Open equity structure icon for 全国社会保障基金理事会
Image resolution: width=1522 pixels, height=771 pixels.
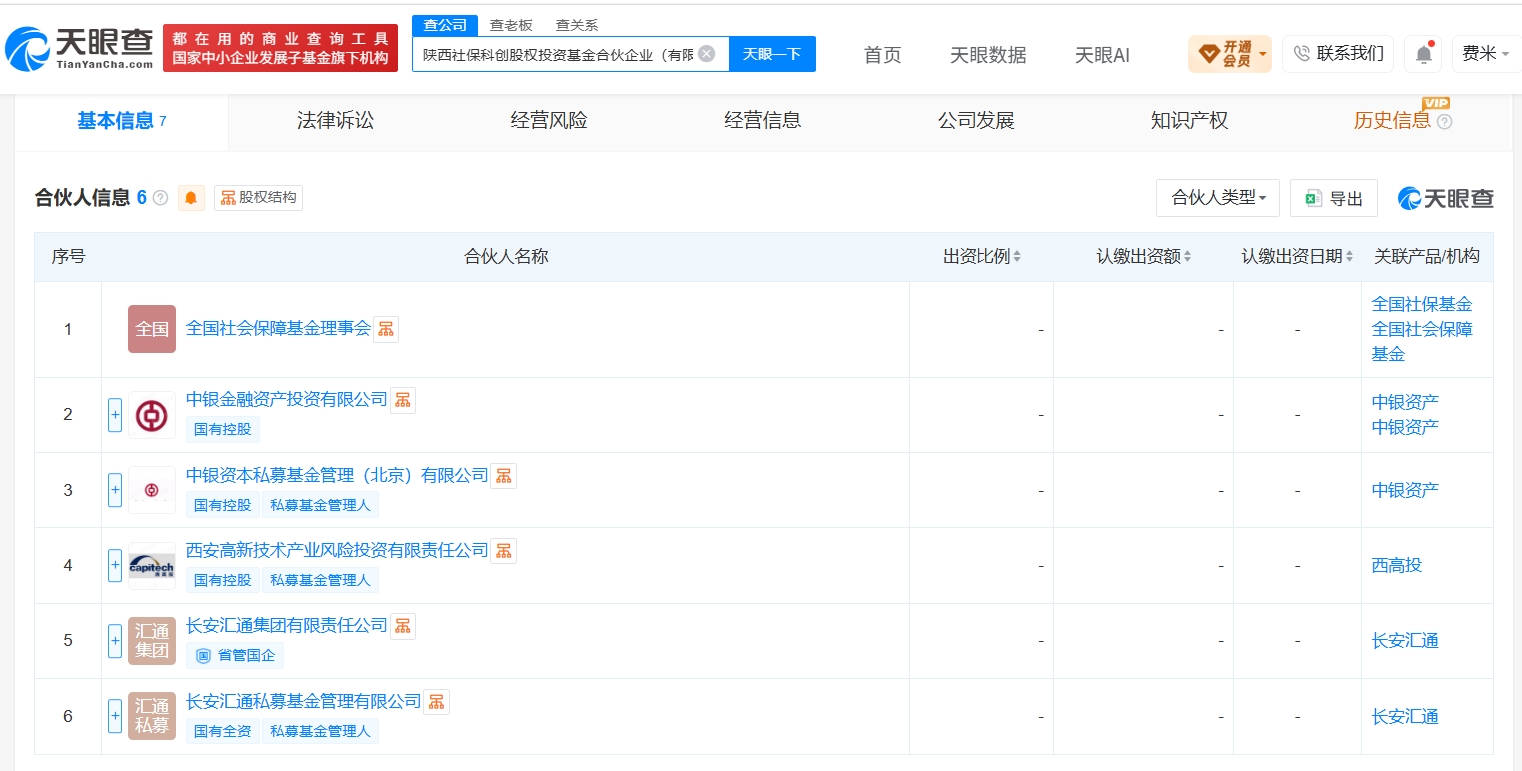click(386, 329)
